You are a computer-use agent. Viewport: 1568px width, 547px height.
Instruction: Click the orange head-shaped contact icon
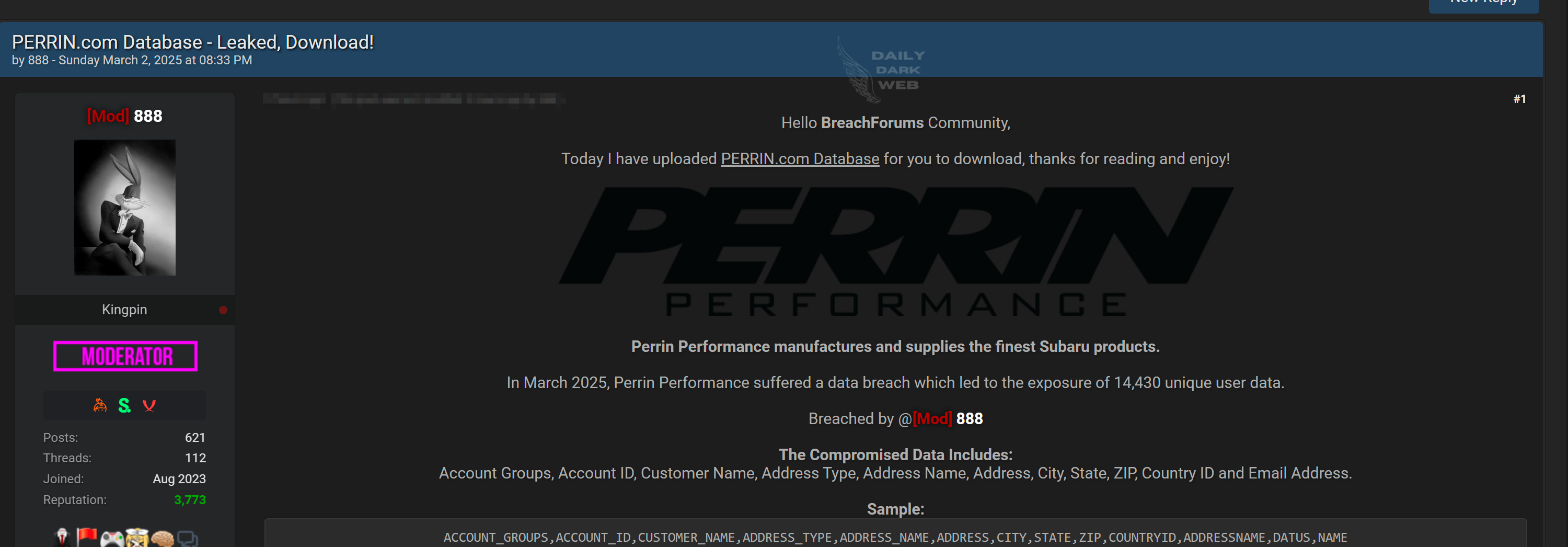100,405
